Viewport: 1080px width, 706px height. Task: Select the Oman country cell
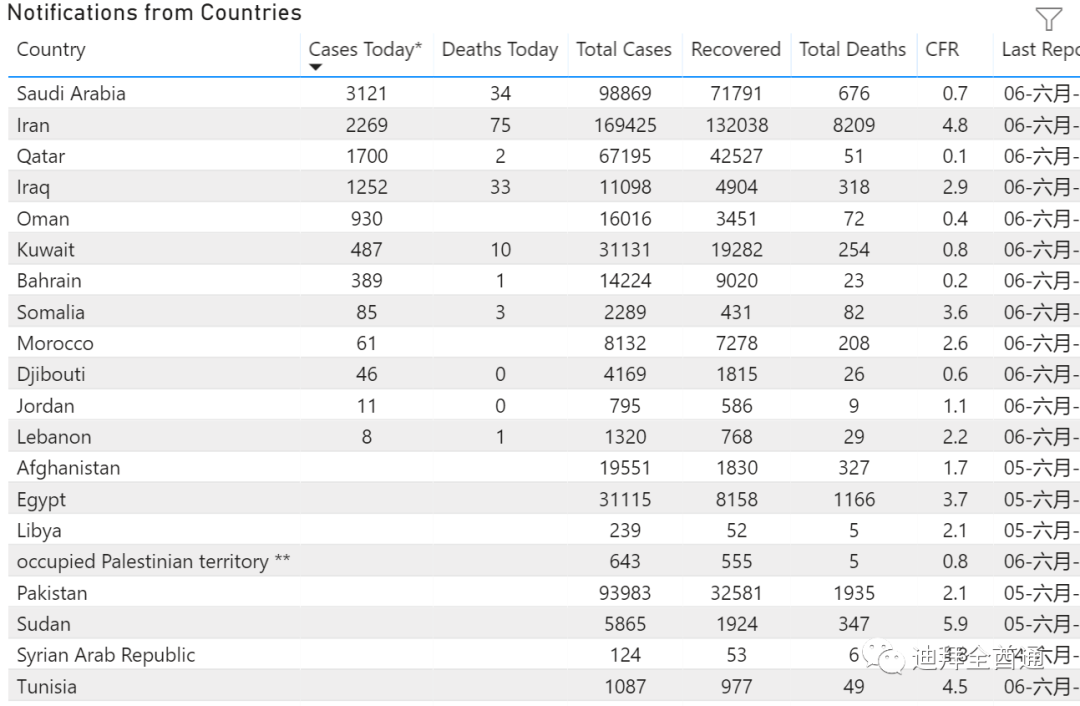pos(43,219)
